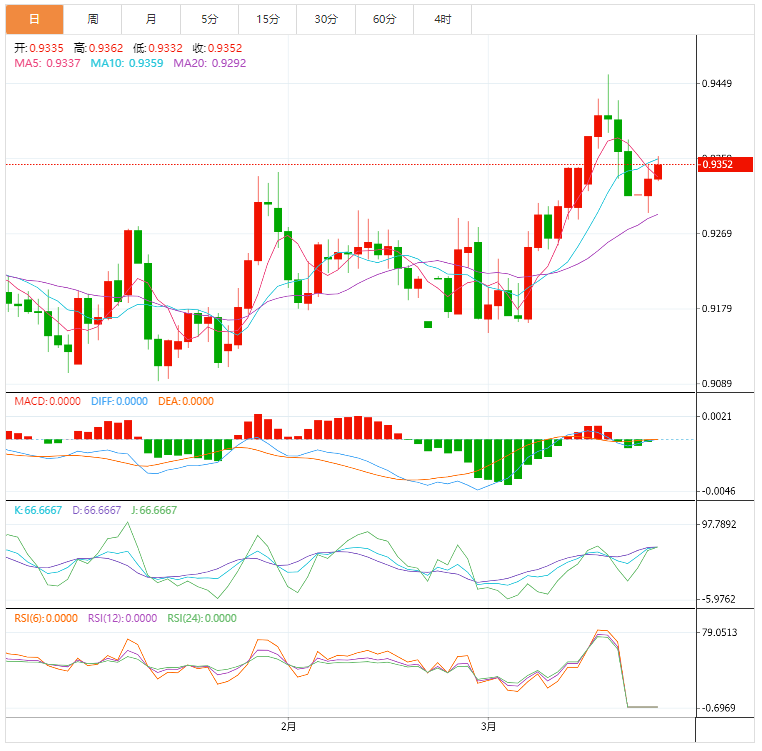The height and width of the screenshot is (751, 762).
Task: Open the 30分 timeframe tab
Action: point(326,19)
